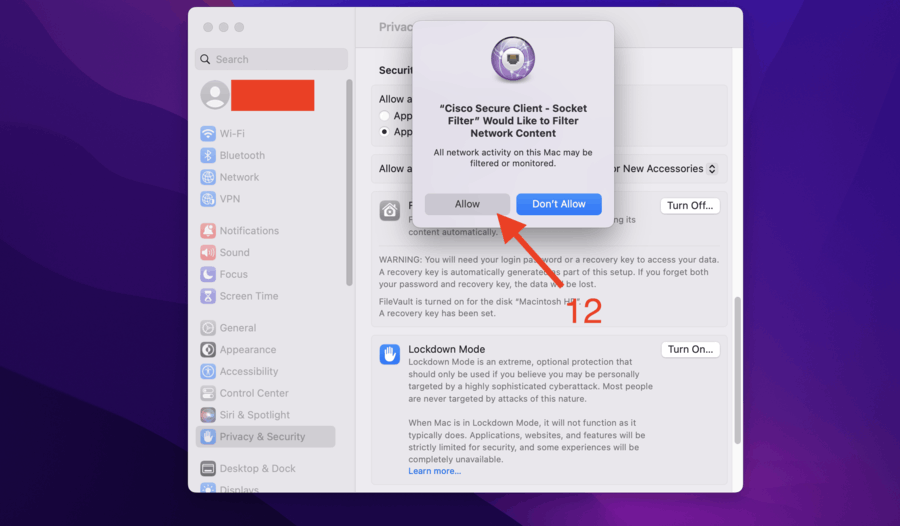Click Allow in the network filter dialog
Viewport: 900px width, 526px height.
(467, 204)
